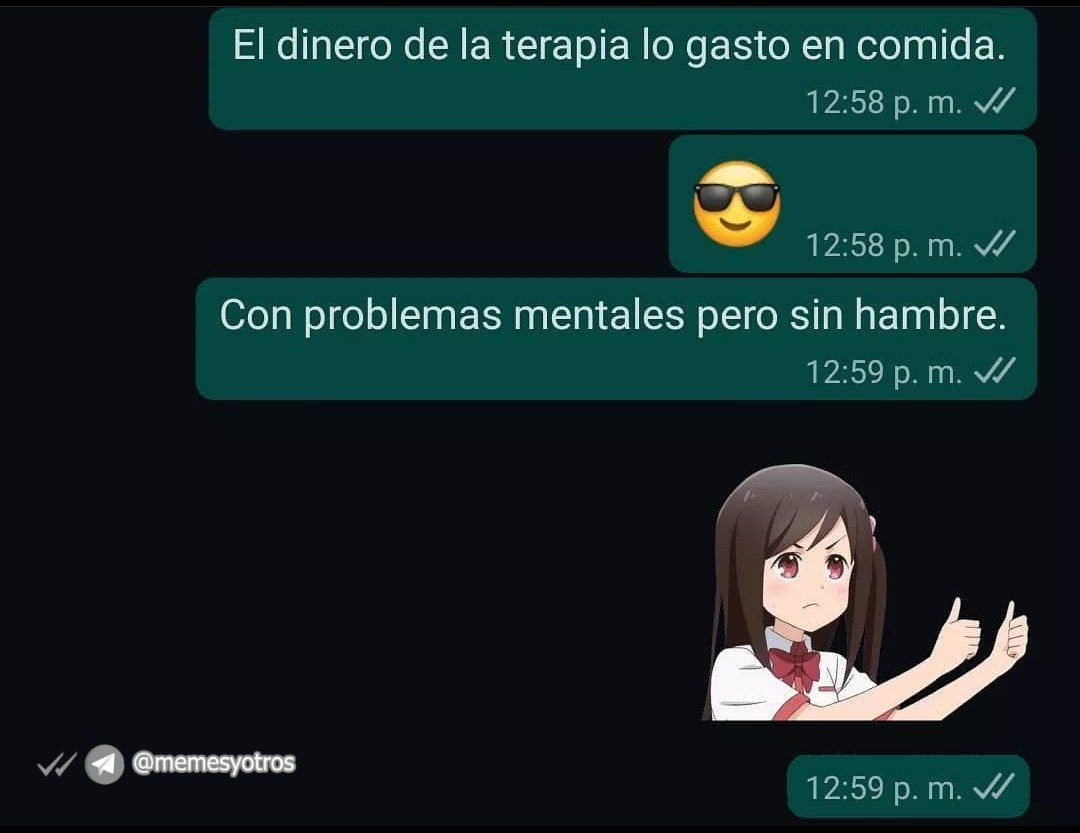1080x833 pixels.
Task: Click the 12:58 p. m. timestamp on emoji bubble
Action: point(884,245)
